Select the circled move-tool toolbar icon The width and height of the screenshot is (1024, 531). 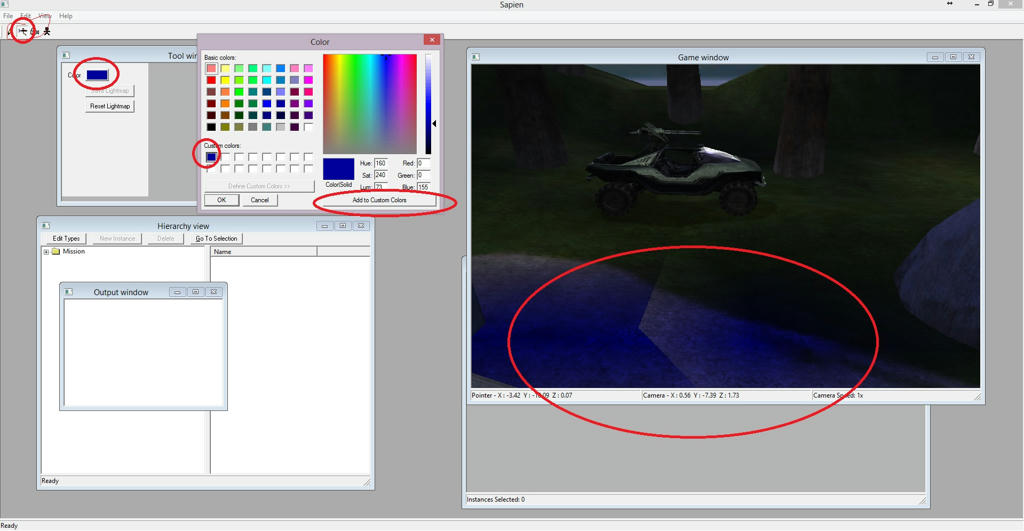pyautogui.click(x=24, y=31)
